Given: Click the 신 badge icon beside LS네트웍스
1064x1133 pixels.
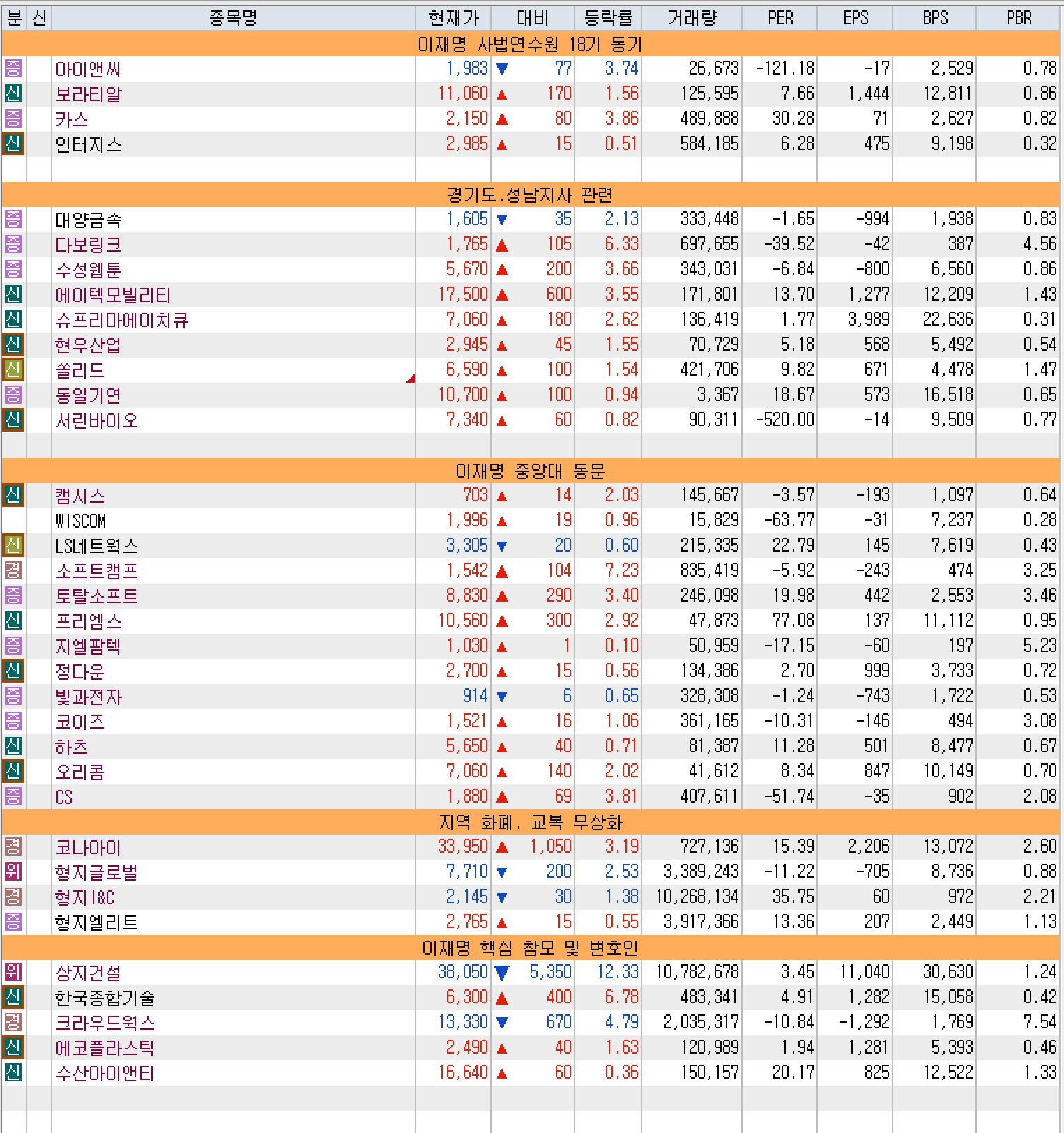Looking at the screenshot, I should point(13,546).
